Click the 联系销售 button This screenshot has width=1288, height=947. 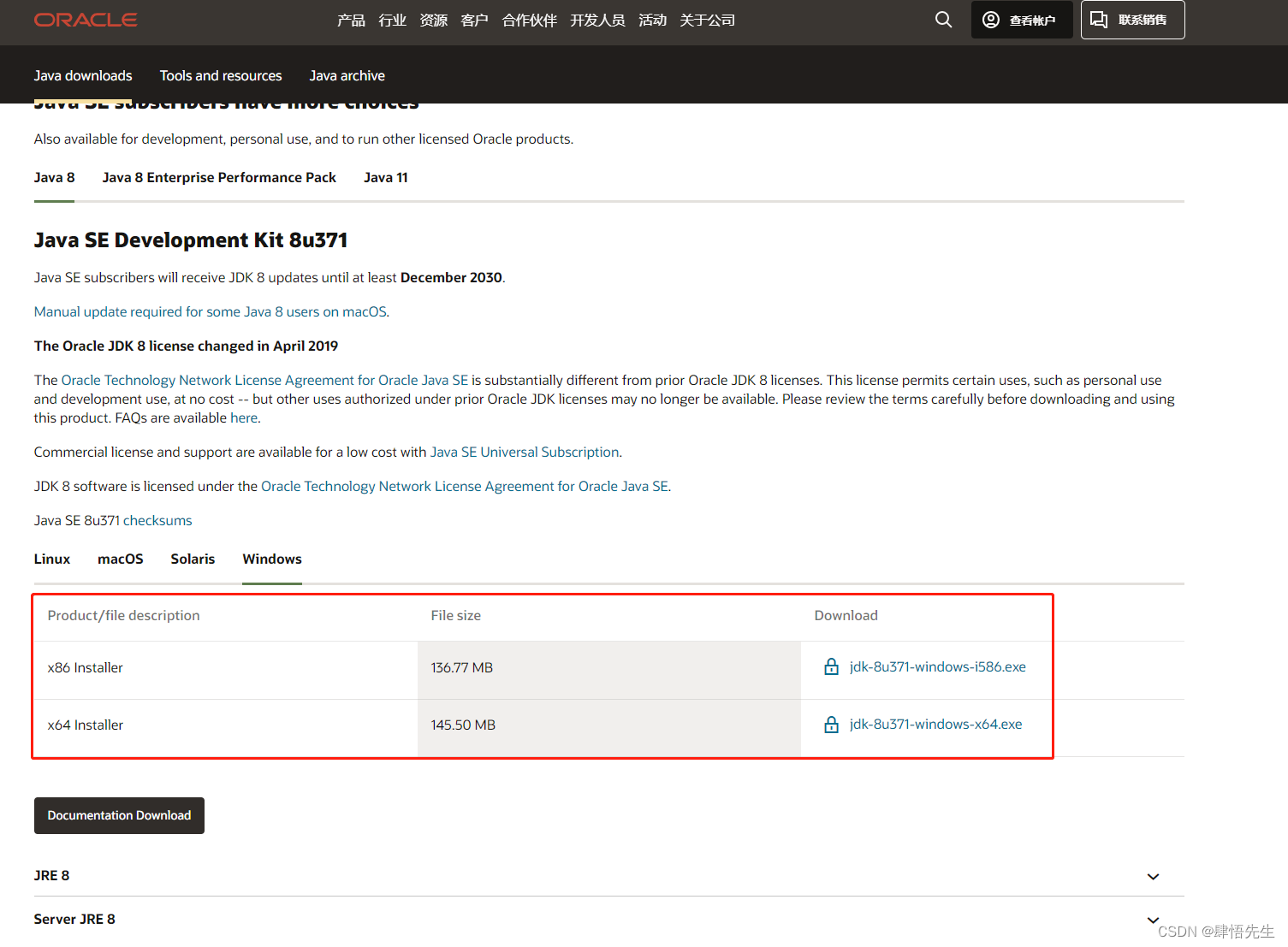(x=1132, y=20)
